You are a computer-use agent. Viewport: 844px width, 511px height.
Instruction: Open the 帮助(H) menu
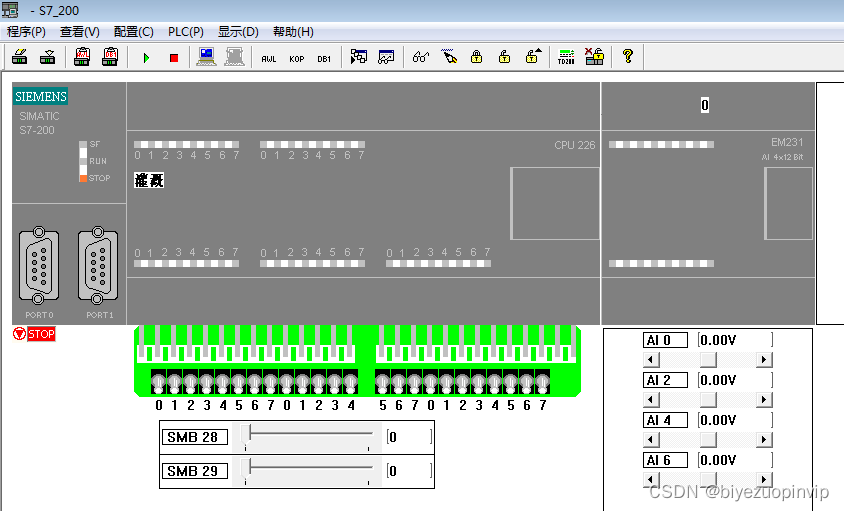click(x=293, y=32)
